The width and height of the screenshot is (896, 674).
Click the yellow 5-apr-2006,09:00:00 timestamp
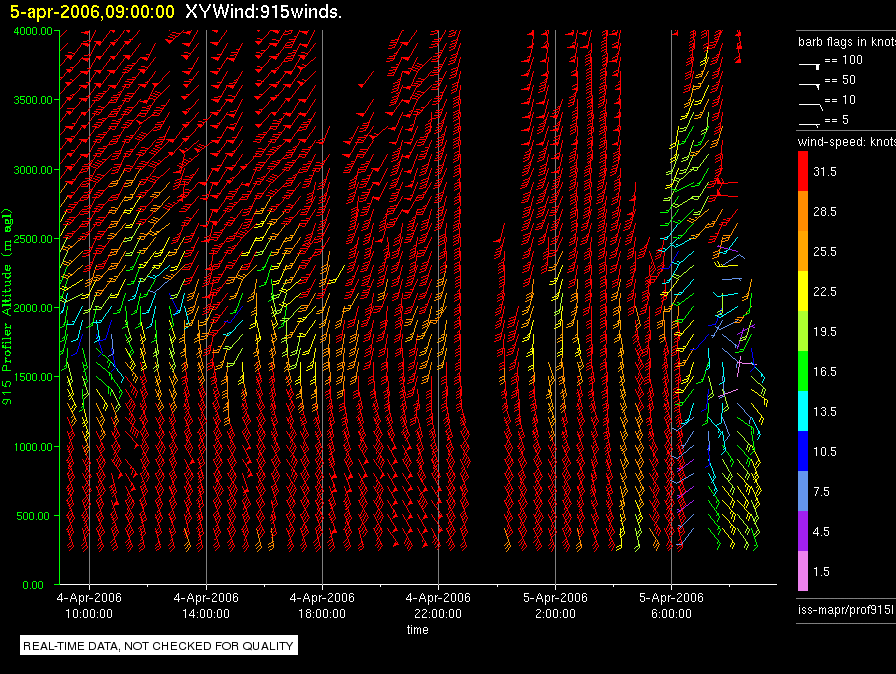(x=92, y=12)
